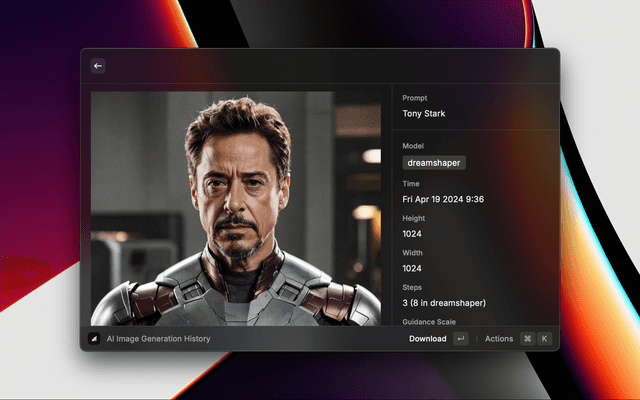Click the Time label
640x400 pixels.
point(411,184)
